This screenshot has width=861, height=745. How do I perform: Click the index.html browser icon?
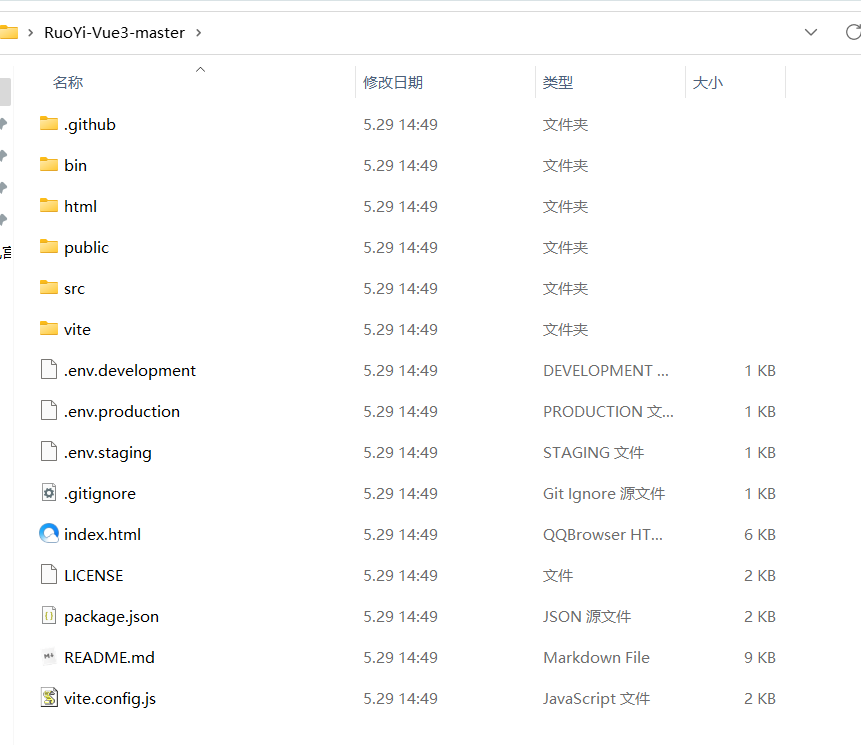click(49, 533)
